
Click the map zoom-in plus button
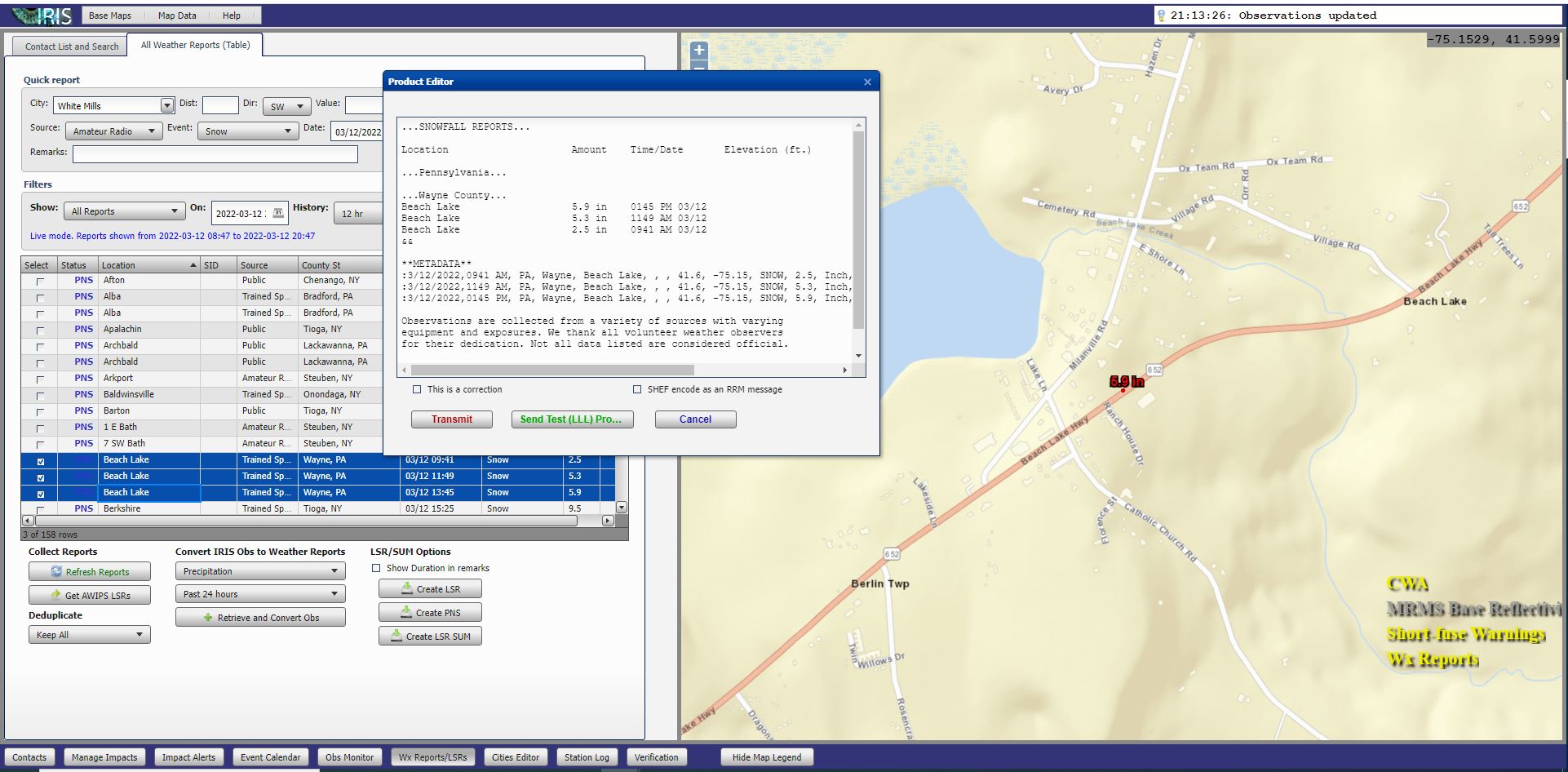(x=698, y=50)
